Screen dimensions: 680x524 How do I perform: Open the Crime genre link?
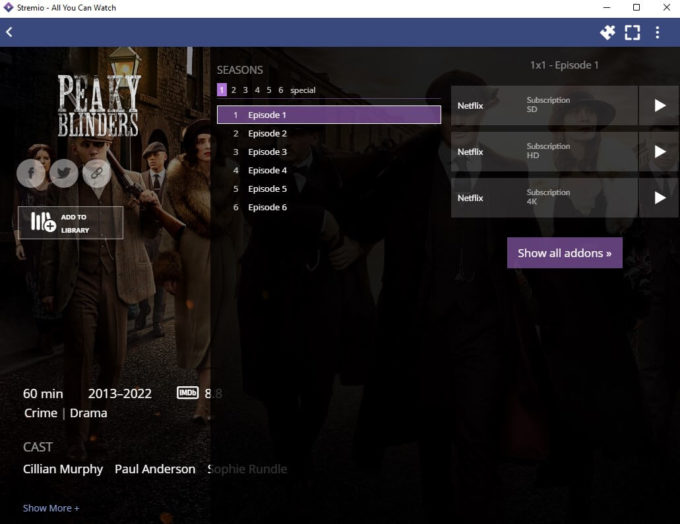40,413
